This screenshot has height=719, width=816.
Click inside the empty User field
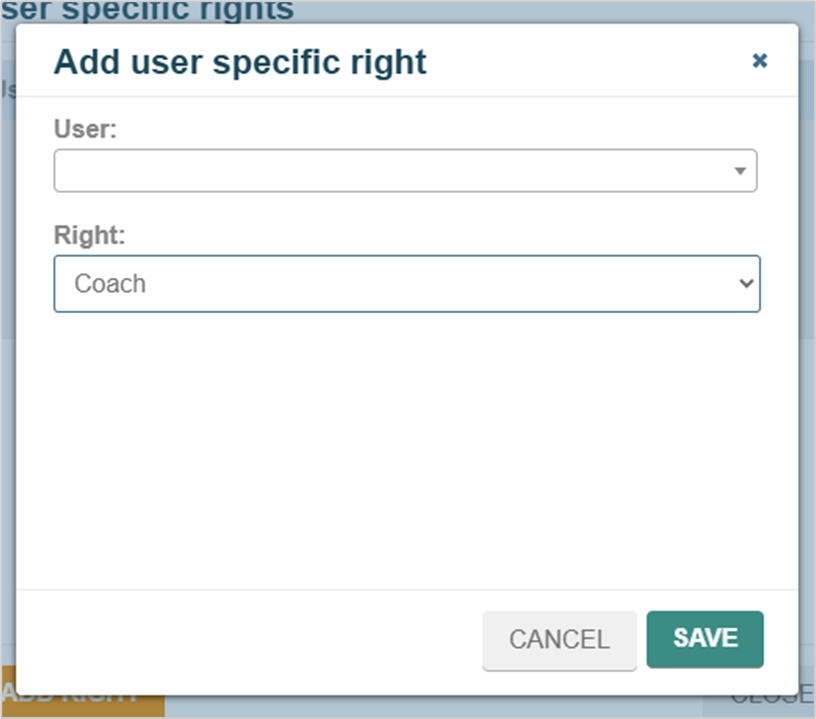[x=405, y=171]
